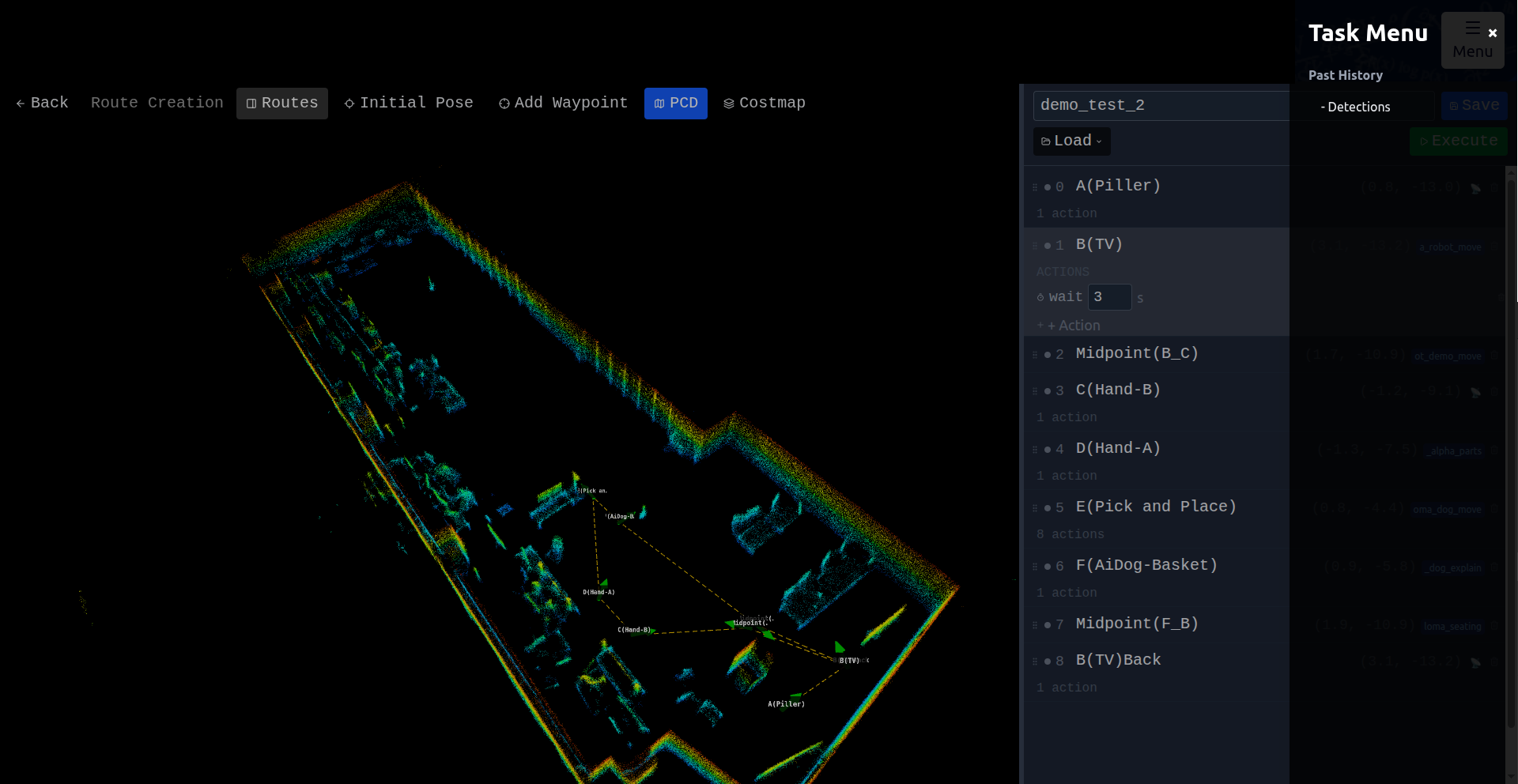This screenshot has height=784, width=1518.
Task: Click the satellite dish icon on C(Hand-B) row
Action: 1475,392
